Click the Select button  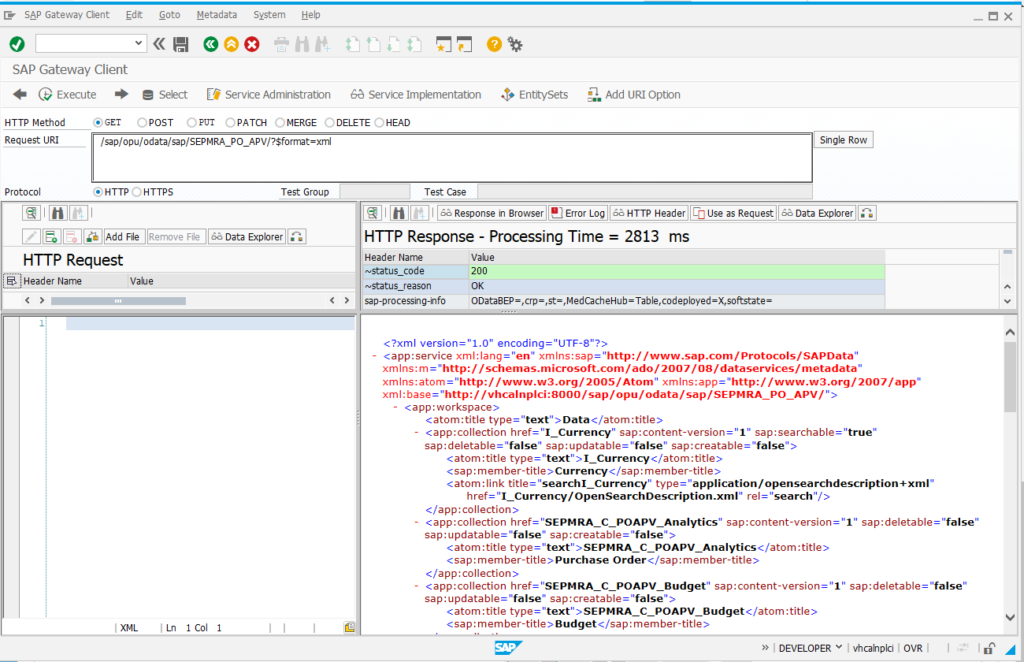tap(165, 95)
